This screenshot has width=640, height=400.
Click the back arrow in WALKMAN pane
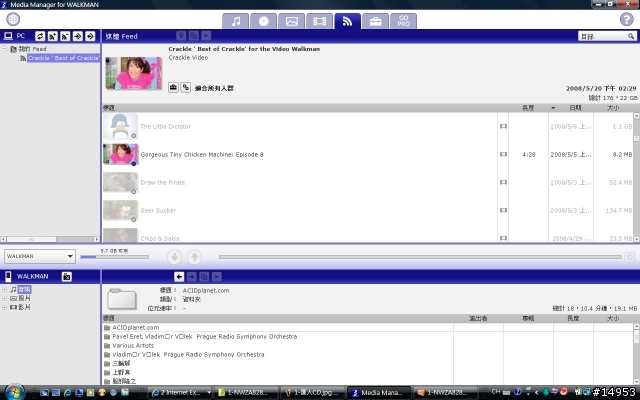click(179, 277)
